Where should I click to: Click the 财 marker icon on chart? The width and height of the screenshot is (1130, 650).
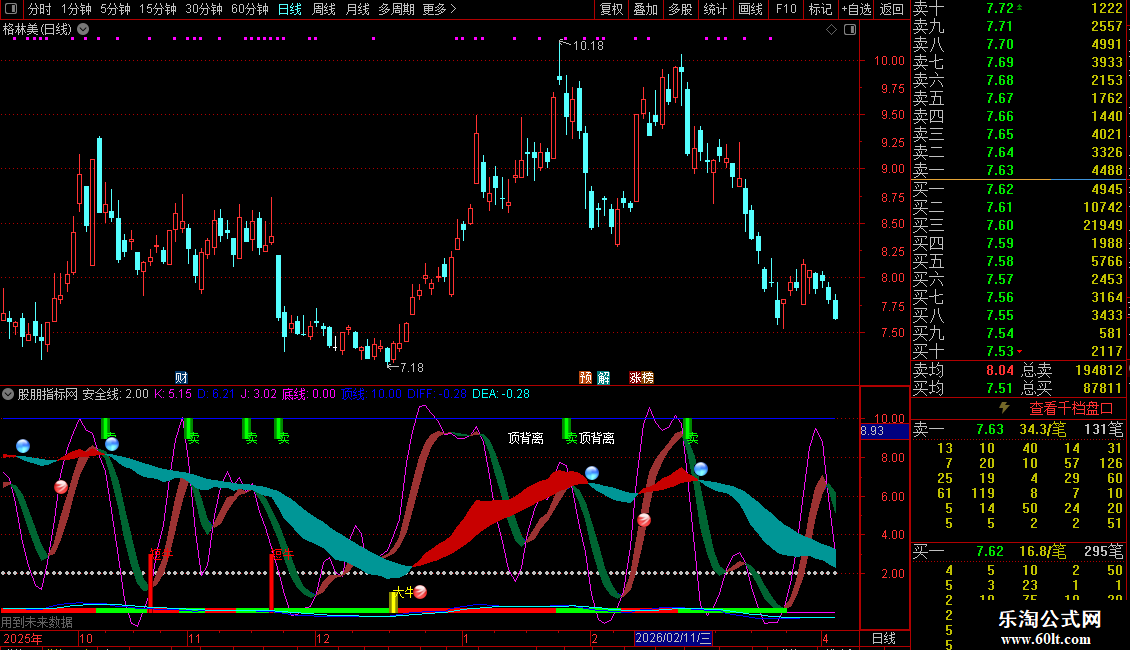[181, 377]
